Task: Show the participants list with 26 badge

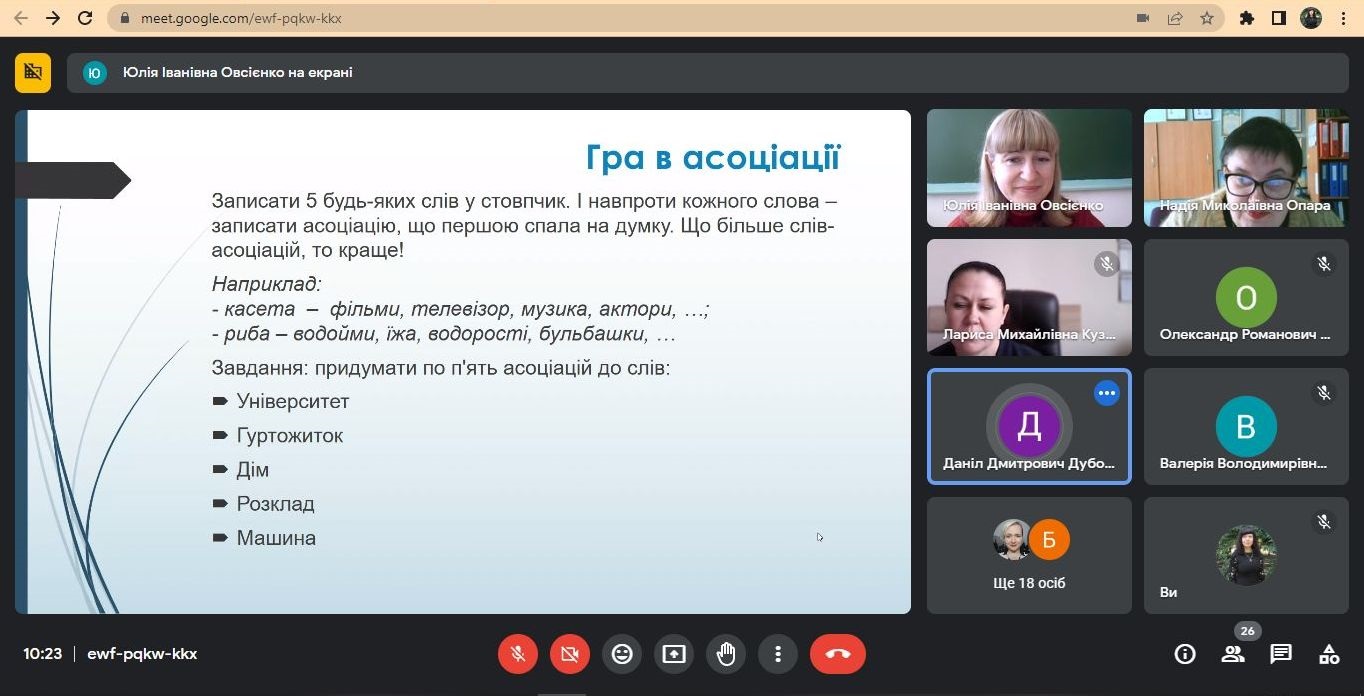Action: coord(1233,654)
